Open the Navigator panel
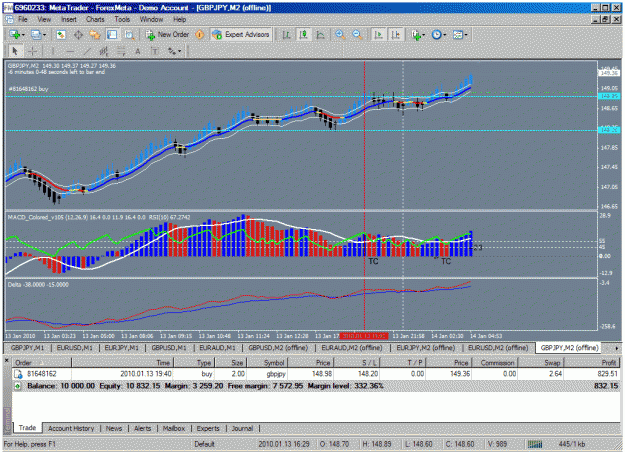Image resolution: width=625 pixels, height=452 pixels. point(95,35)
